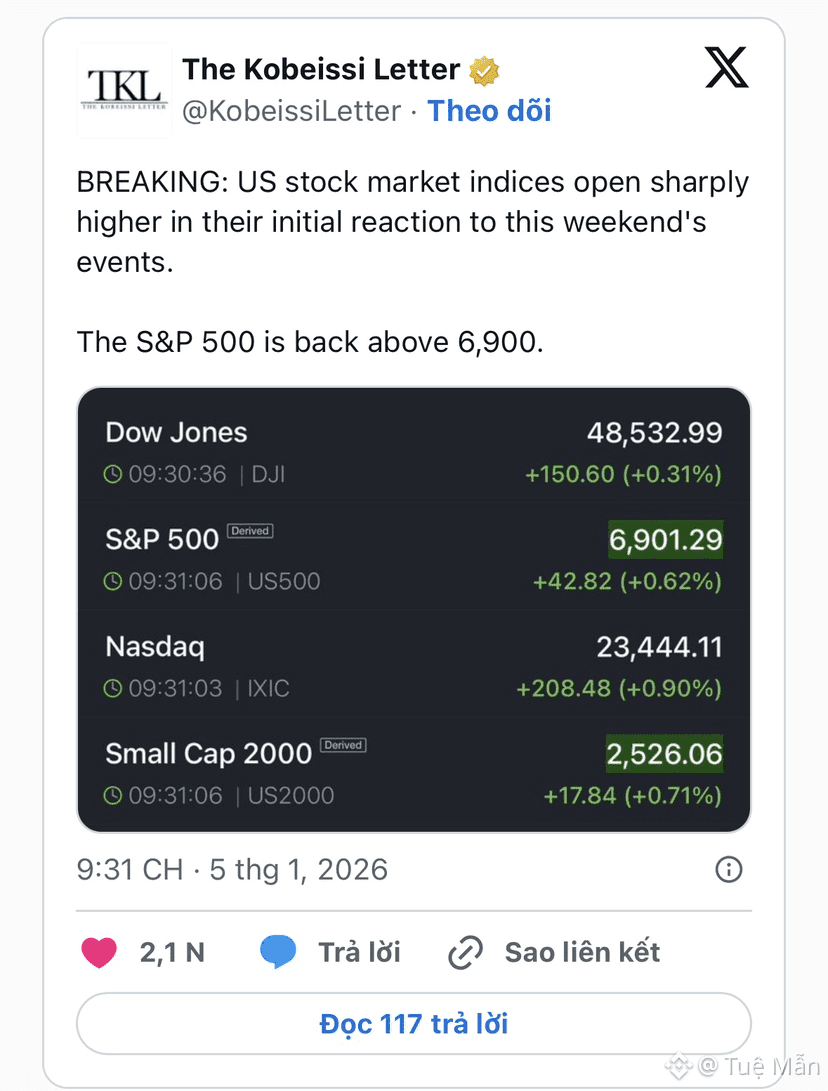The image size is (828, 1091).
Task: Click the blue reply bubble icon
Action: tap(278, 952)
